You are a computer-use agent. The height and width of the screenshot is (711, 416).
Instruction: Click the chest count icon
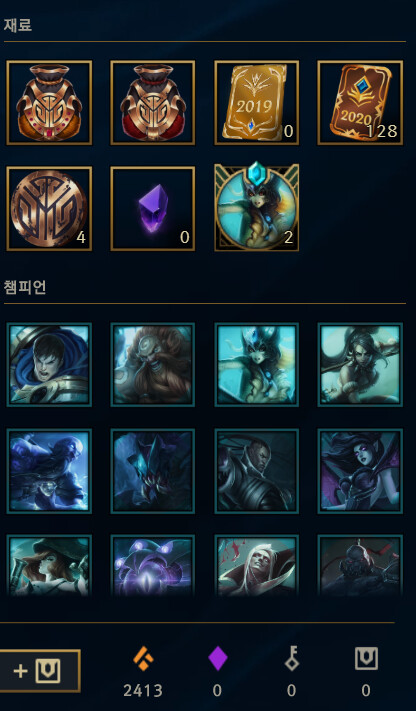click(366, 659)
